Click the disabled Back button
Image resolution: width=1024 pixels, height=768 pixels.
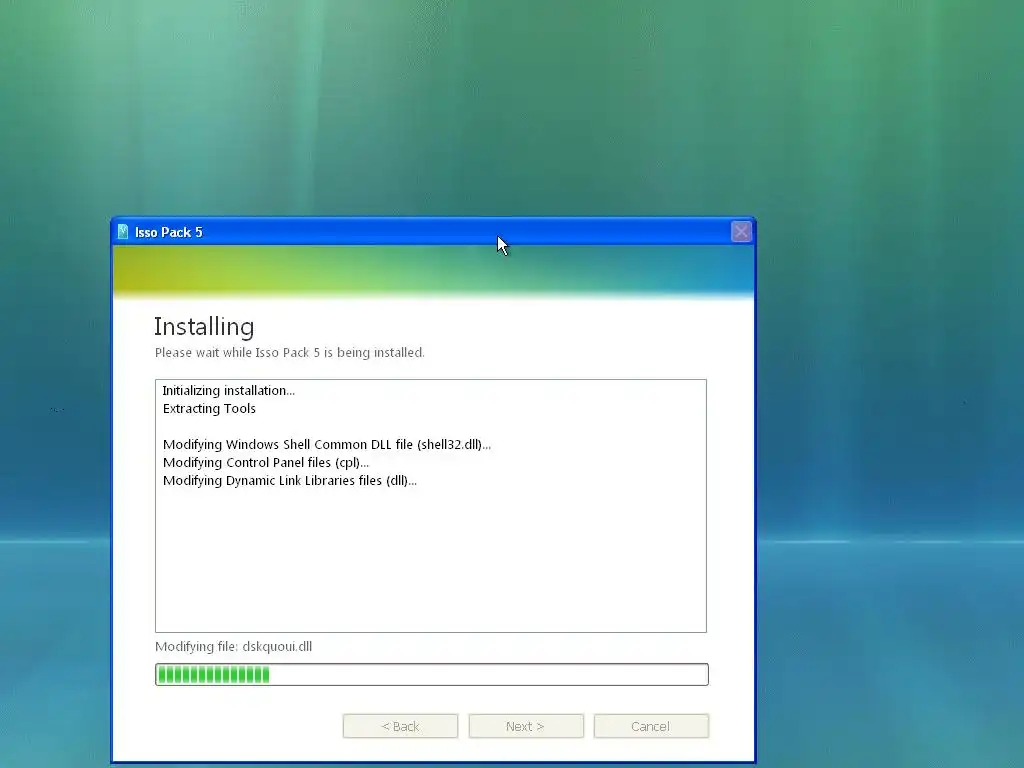coord(400,726)
